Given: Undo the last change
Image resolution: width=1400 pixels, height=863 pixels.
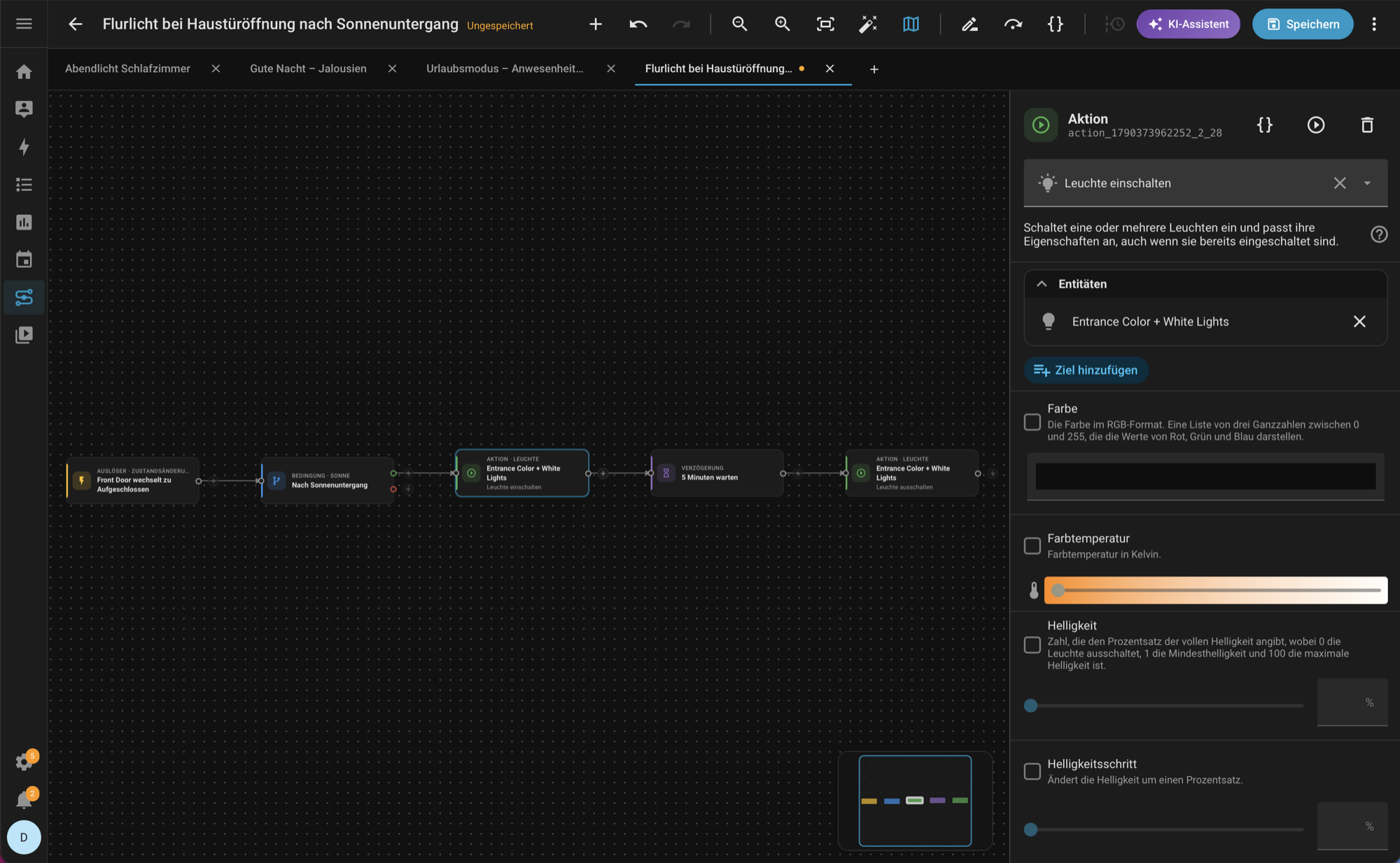Looking at the screenshot, I should point(638,24).
